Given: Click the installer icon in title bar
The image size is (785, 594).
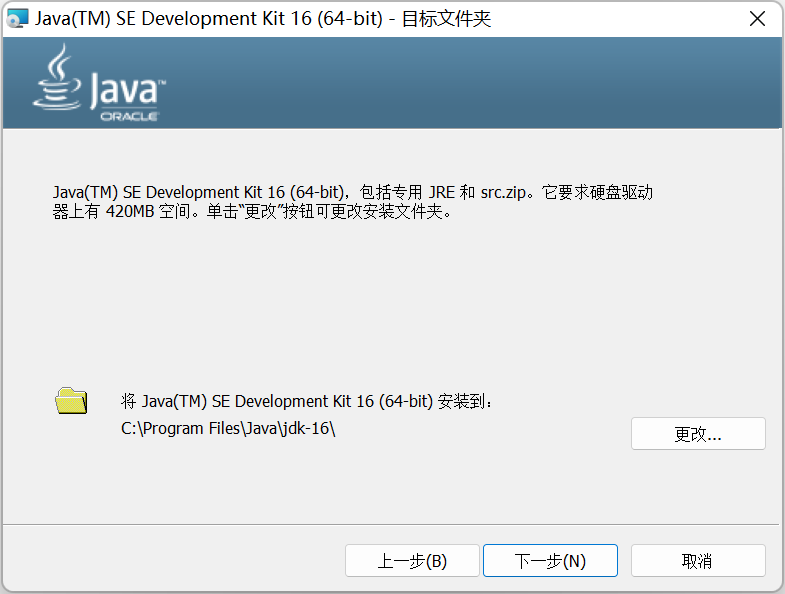Looking at the screenshot, I should (17, 19).
